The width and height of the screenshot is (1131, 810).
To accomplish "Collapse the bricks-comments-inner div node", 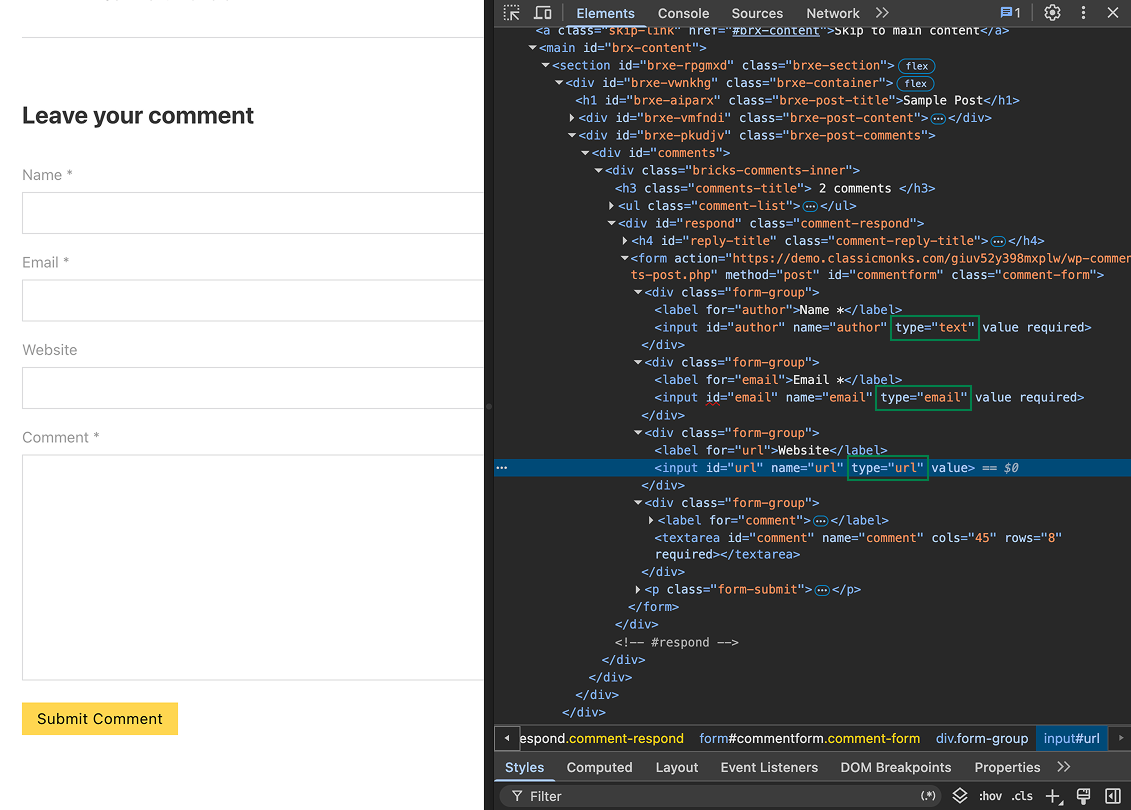I will tap(599, 171).
